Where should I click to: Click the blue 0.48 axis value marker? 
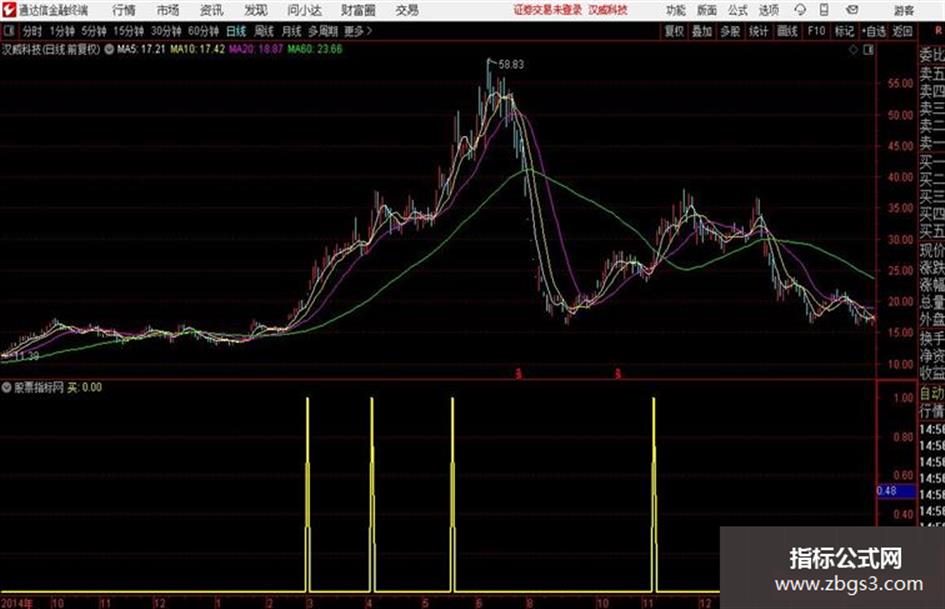tap(896, 491)
